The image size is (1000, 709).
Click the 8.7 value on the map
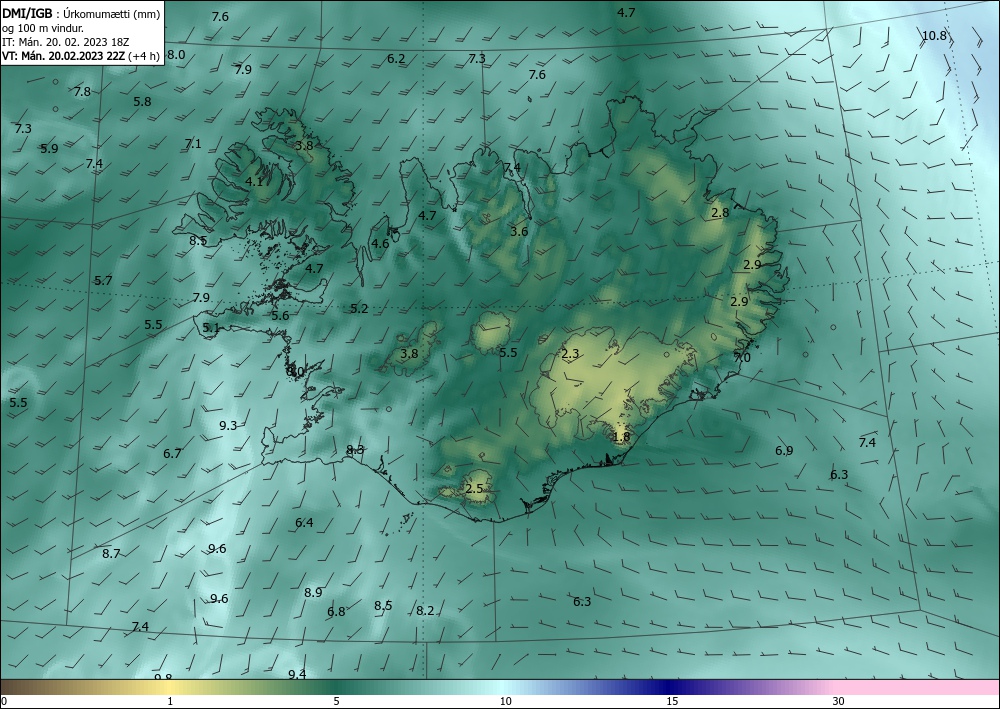click(x=111, y=553)
